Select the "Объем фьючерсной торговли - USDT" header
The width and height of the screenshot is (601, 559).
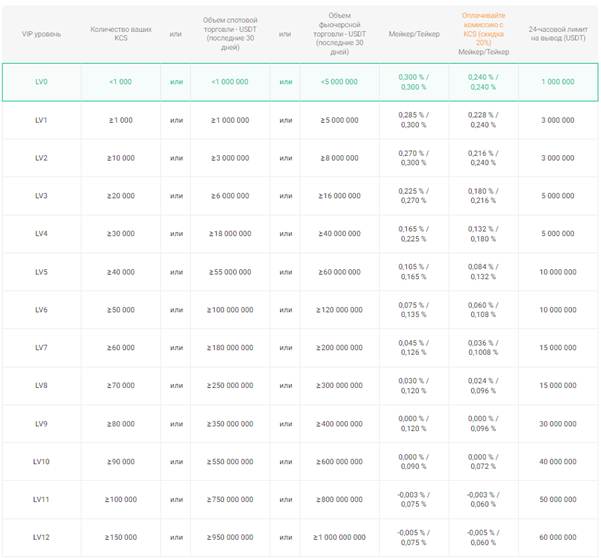point(339,34)
